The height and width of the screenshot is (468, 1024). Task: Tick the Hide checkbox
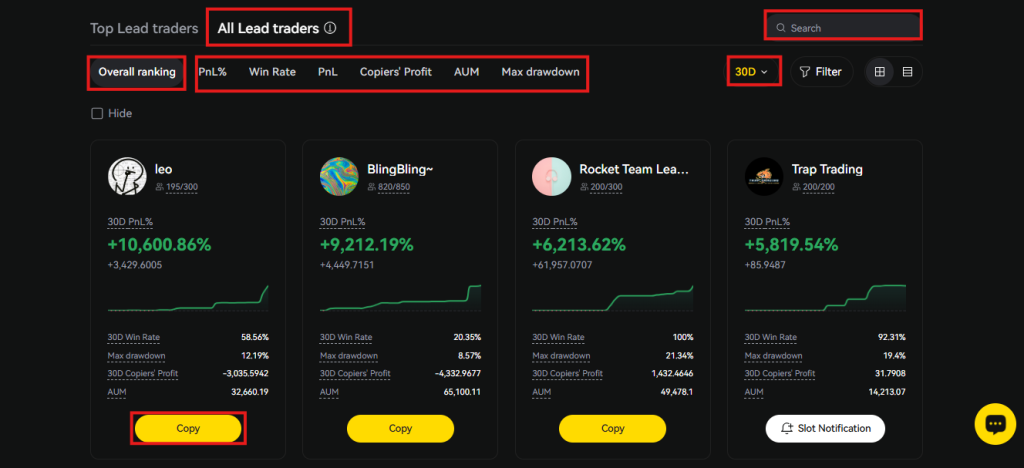[97, 114]
